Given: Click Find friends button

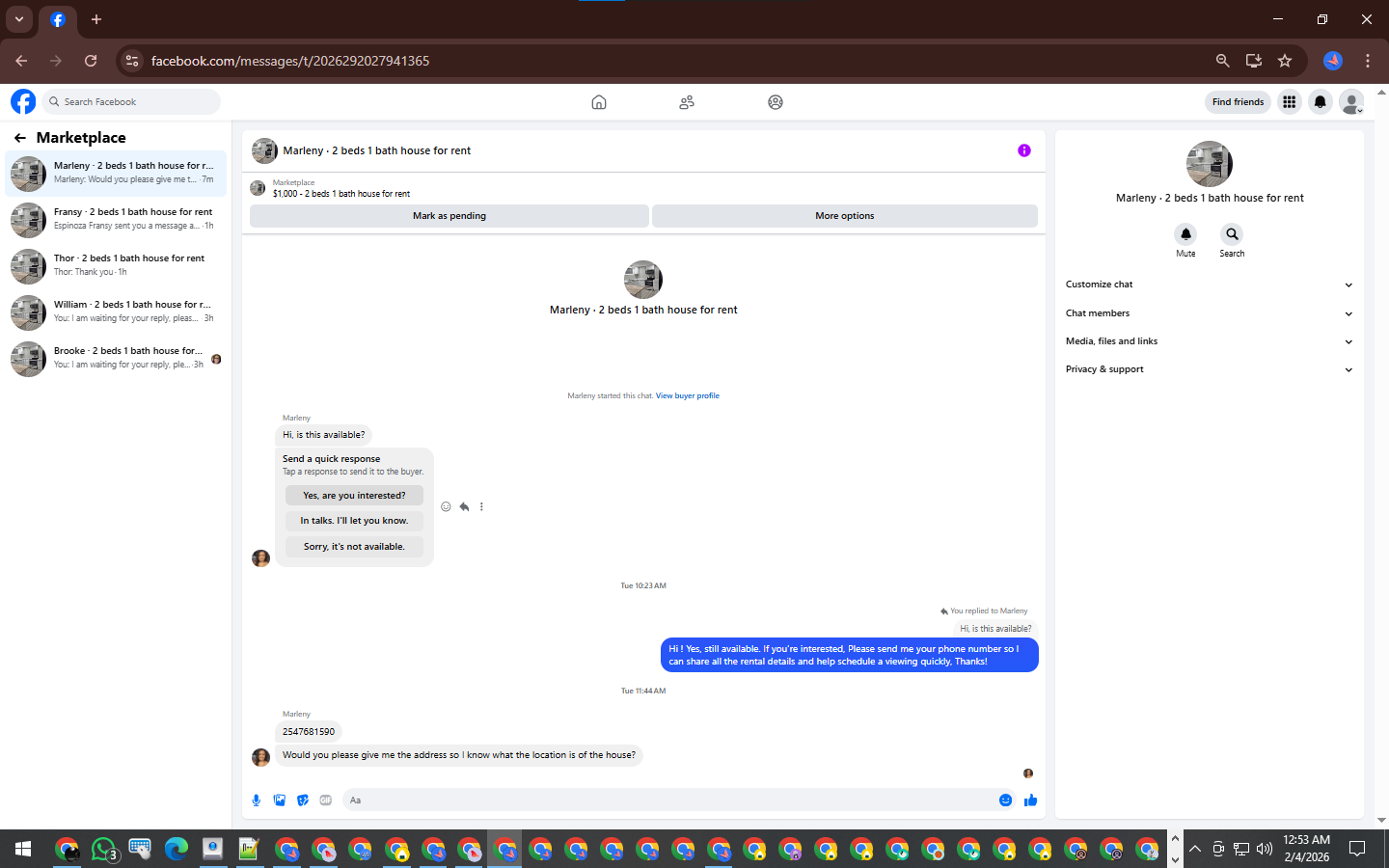Looking at the screenshot, I should pos(1238,101).
